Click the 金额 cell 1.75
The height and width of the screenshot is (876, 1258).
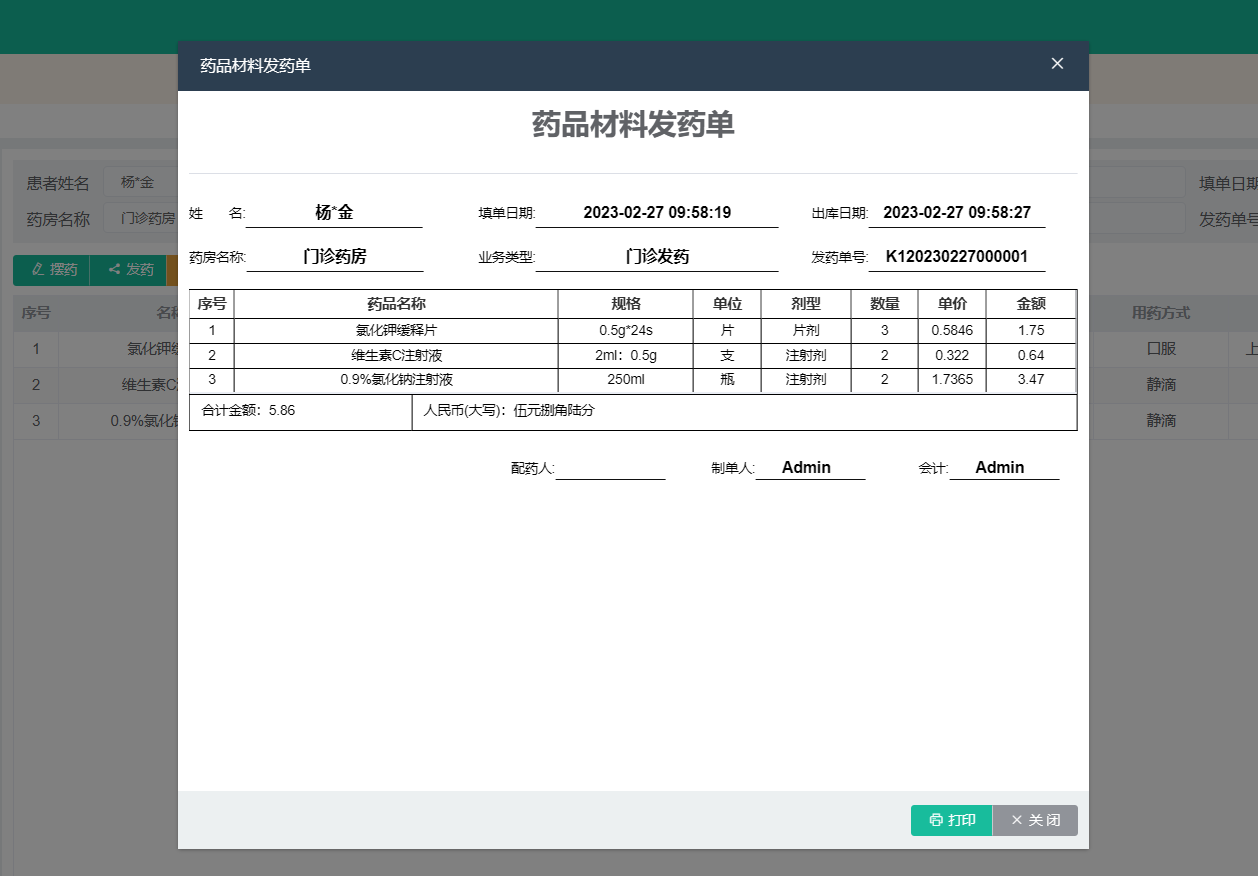pyautogui.click(x=1031, y=330)
